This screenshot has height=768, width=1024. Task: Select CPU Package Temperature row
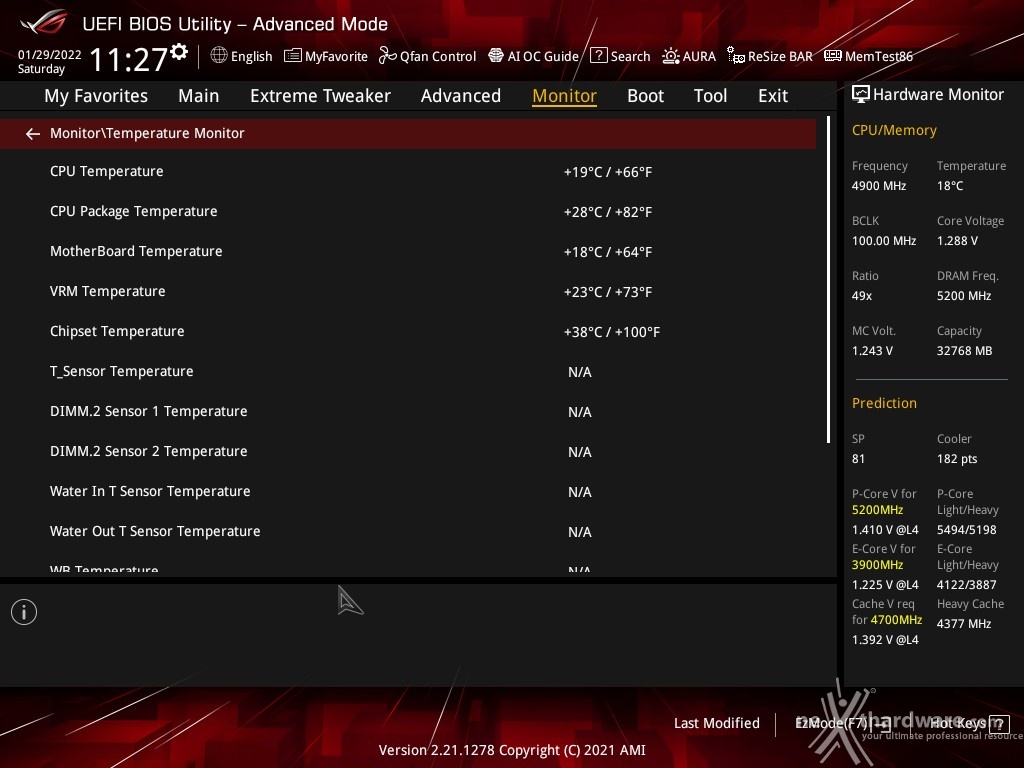click(x=408, y=212)
